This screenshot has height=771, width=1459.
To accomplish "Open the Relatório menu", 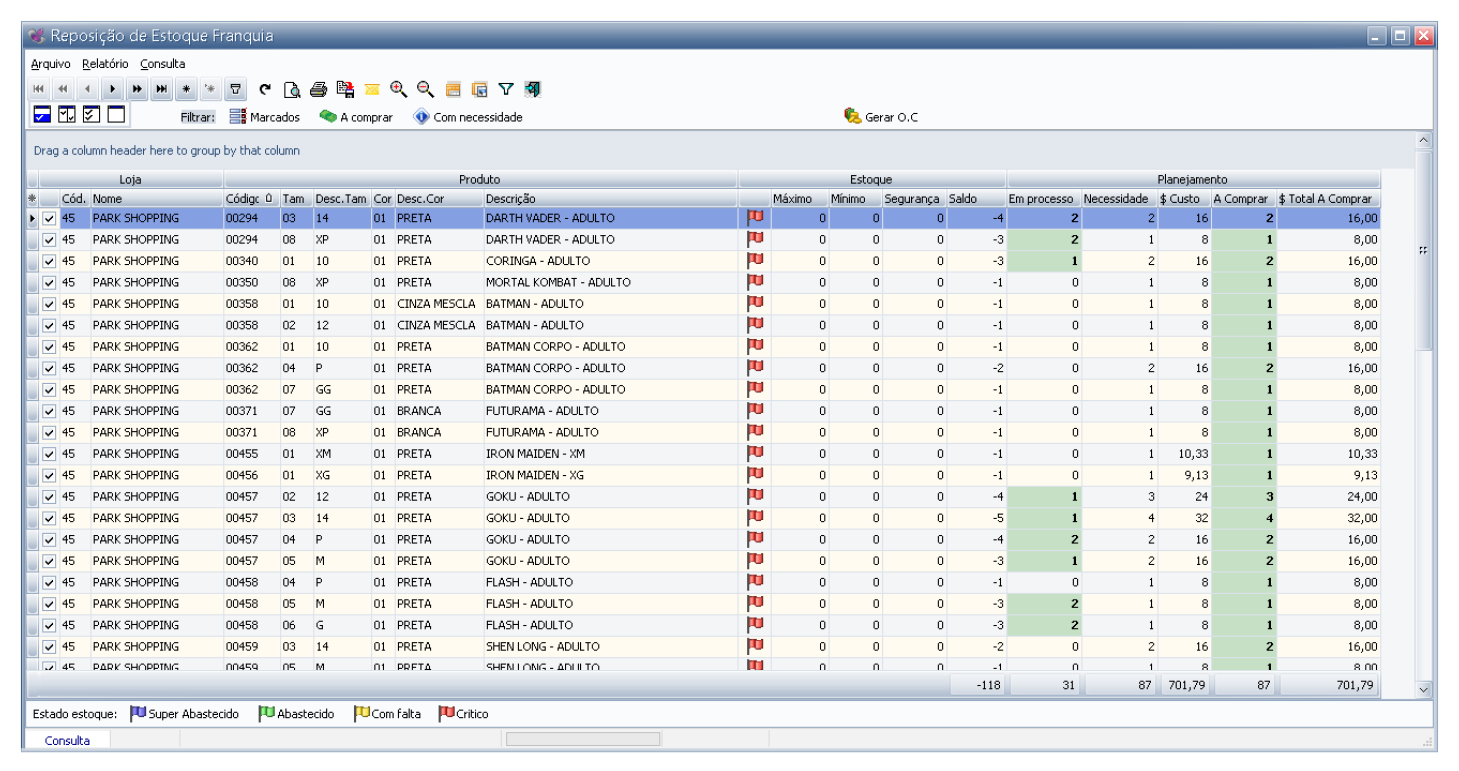I will [x=105, y=64].
